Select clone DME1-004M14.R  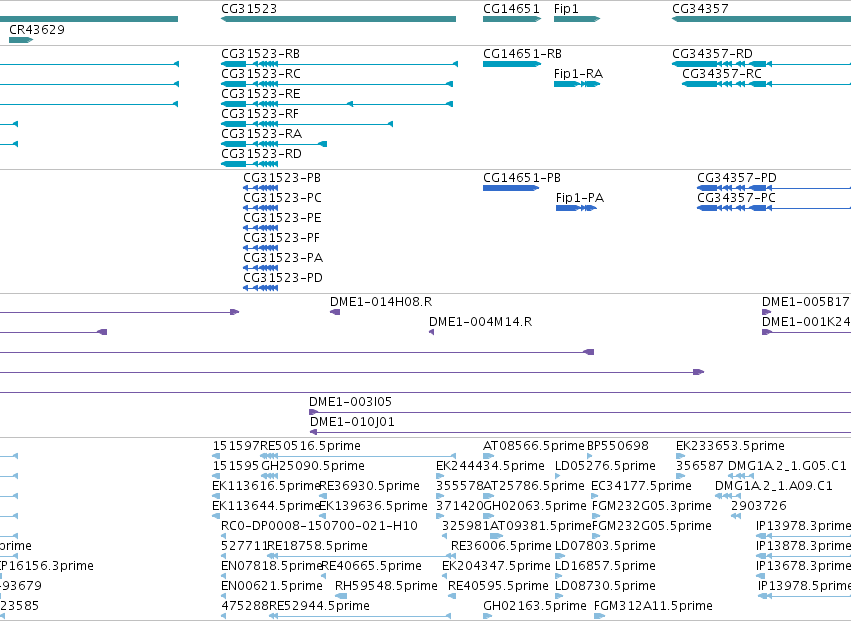click(x=480, y=322)
